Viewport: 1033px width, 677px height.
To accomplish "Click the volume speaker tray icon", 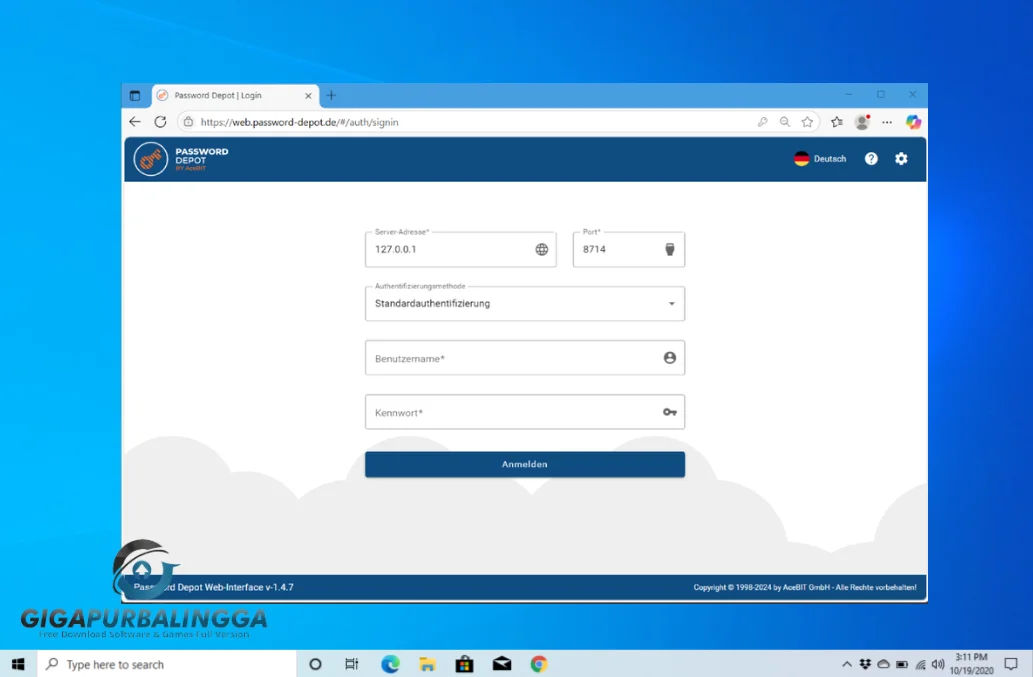I will click(938, 664).
